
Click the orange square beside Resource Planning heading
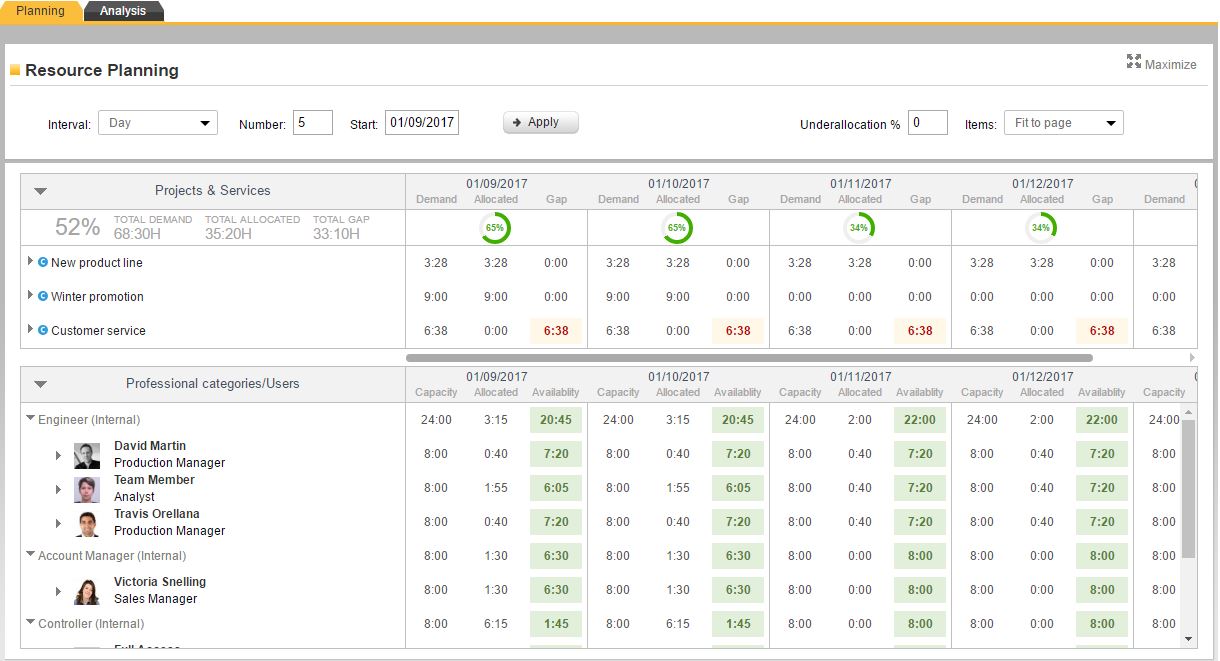tap(15, 70)
